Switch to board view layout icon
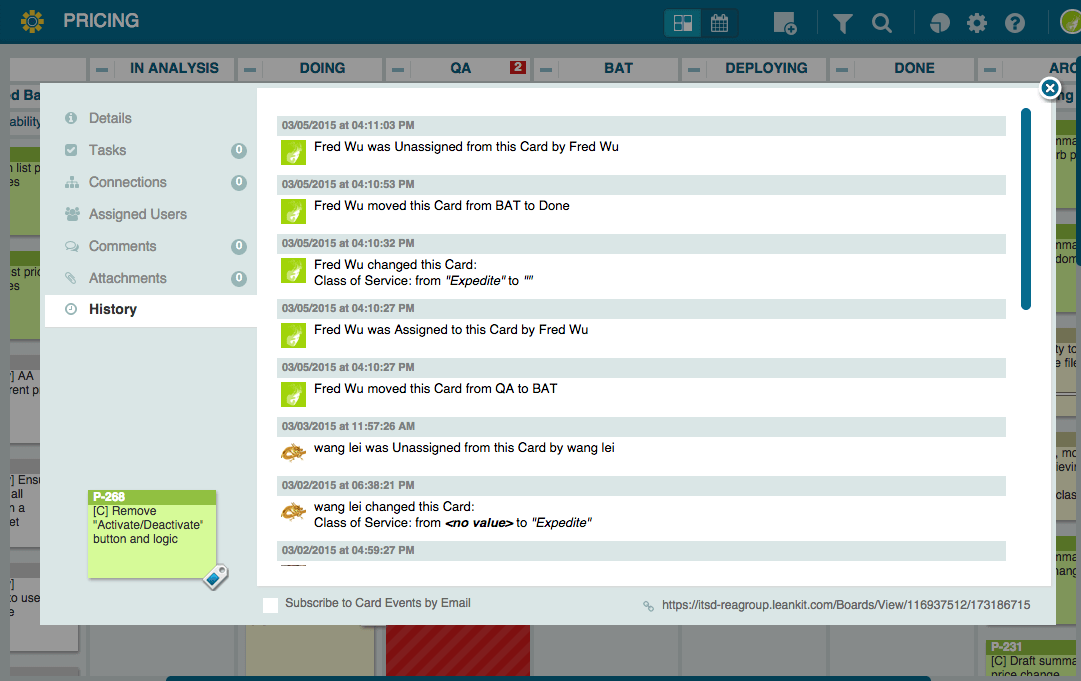1081x681 pixels. 684,23
